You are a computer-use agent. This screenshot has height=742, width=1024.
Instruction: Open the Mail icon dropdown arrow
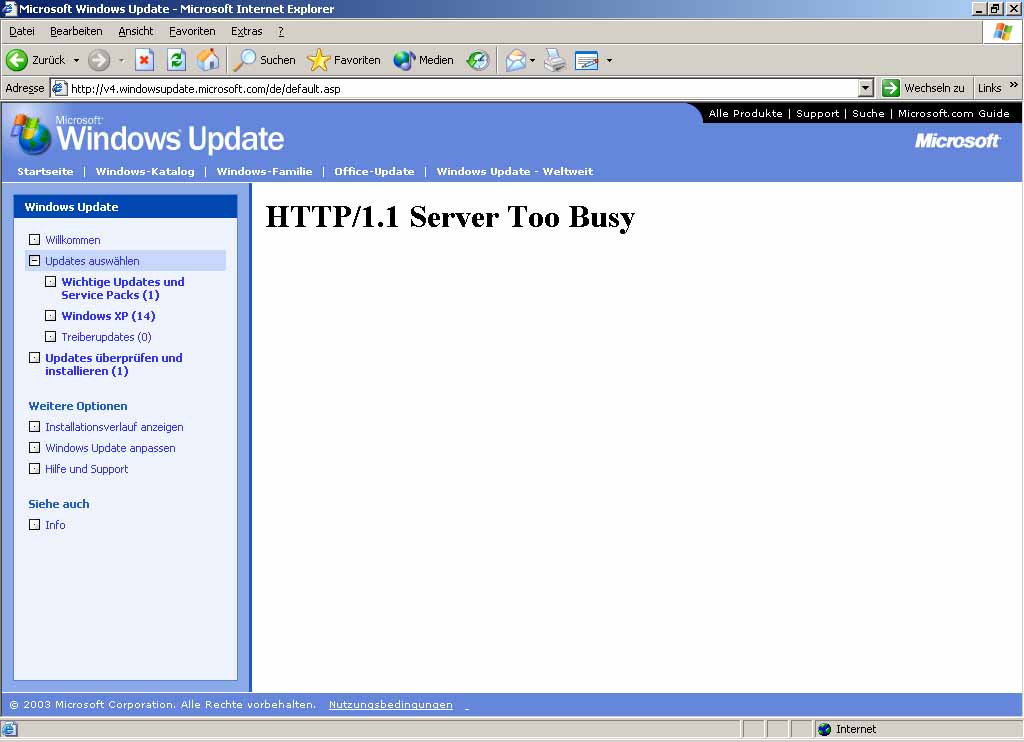(x=532, y=61)
